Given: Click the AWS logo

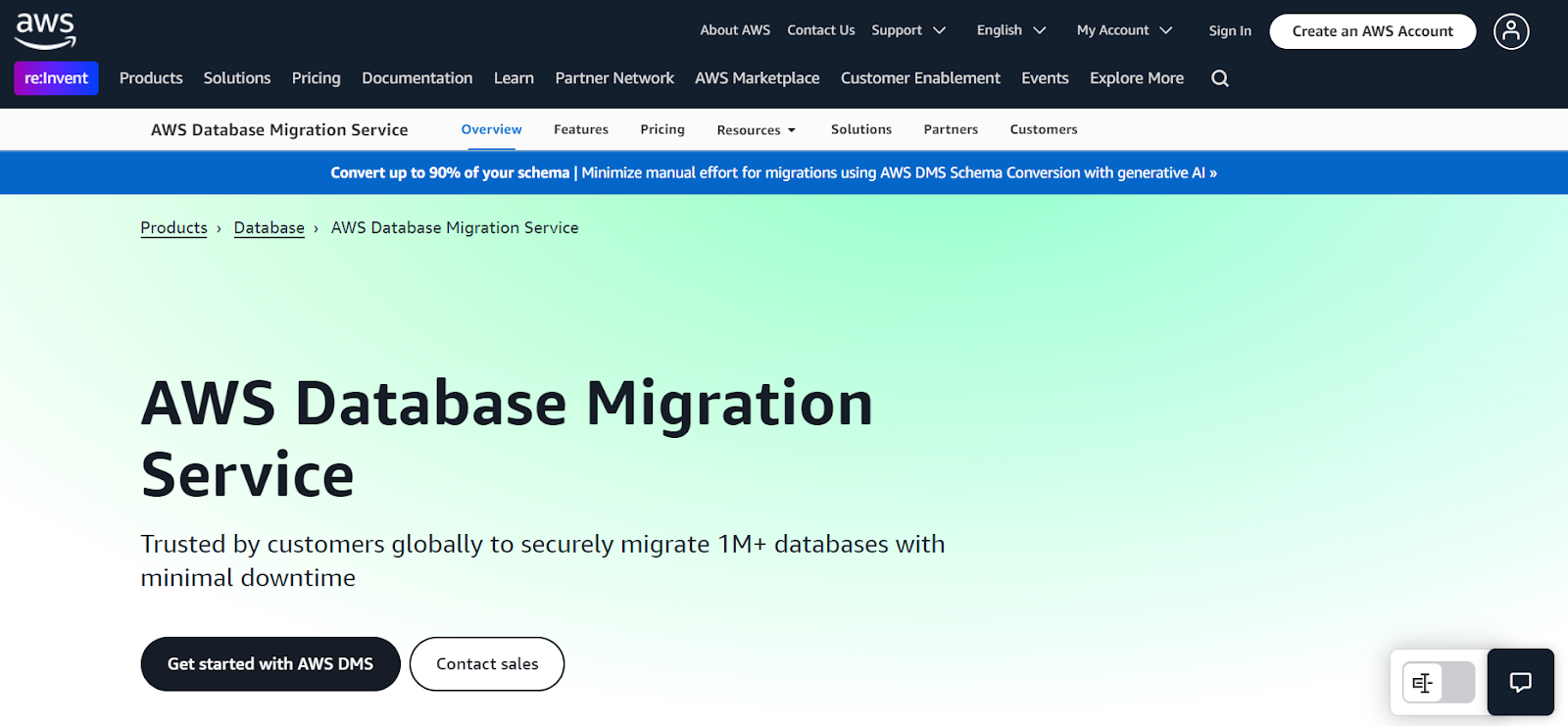Looking at the screenshot, I should (45, 31).
